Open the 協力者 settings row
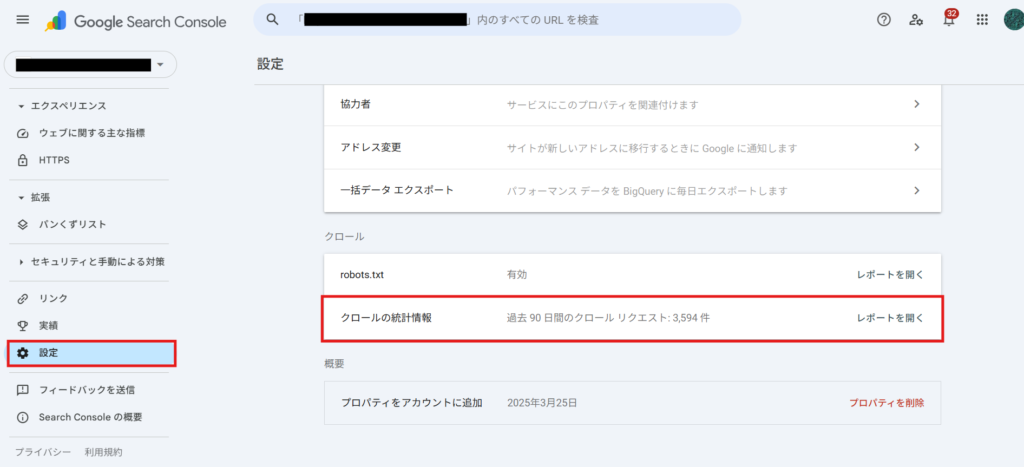Image resolution: width=1024 pixels, height=467 pixels. tap(632, 105)
